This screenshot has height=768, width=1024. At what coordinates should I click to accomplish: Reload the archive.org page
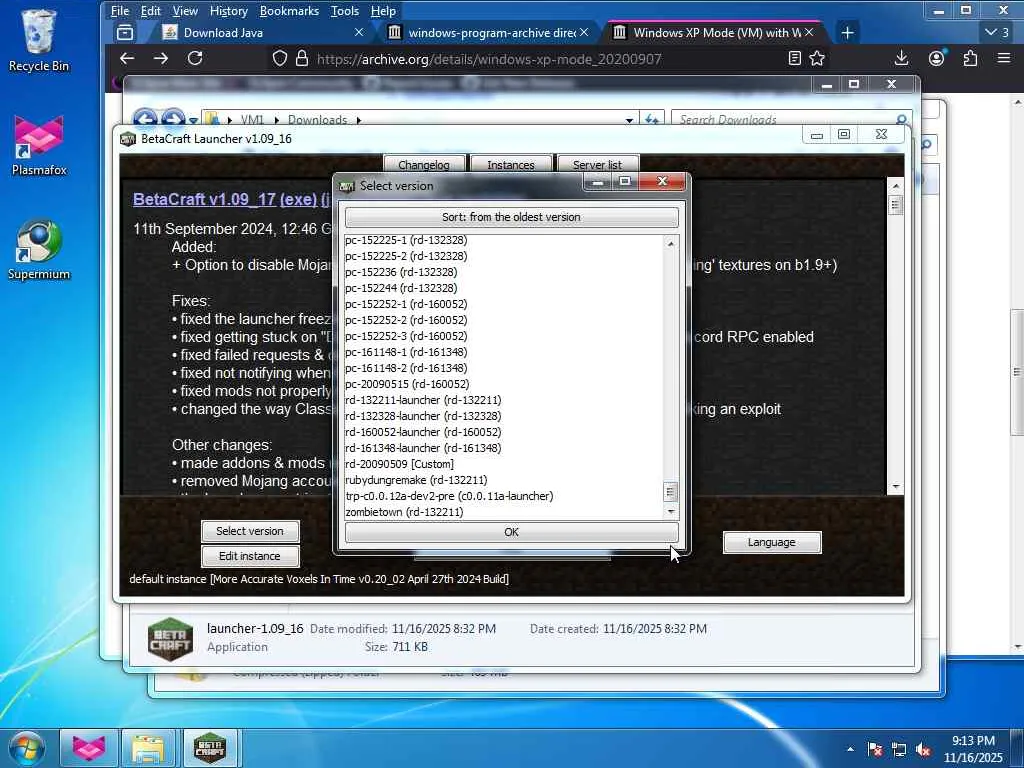point(195,59)
